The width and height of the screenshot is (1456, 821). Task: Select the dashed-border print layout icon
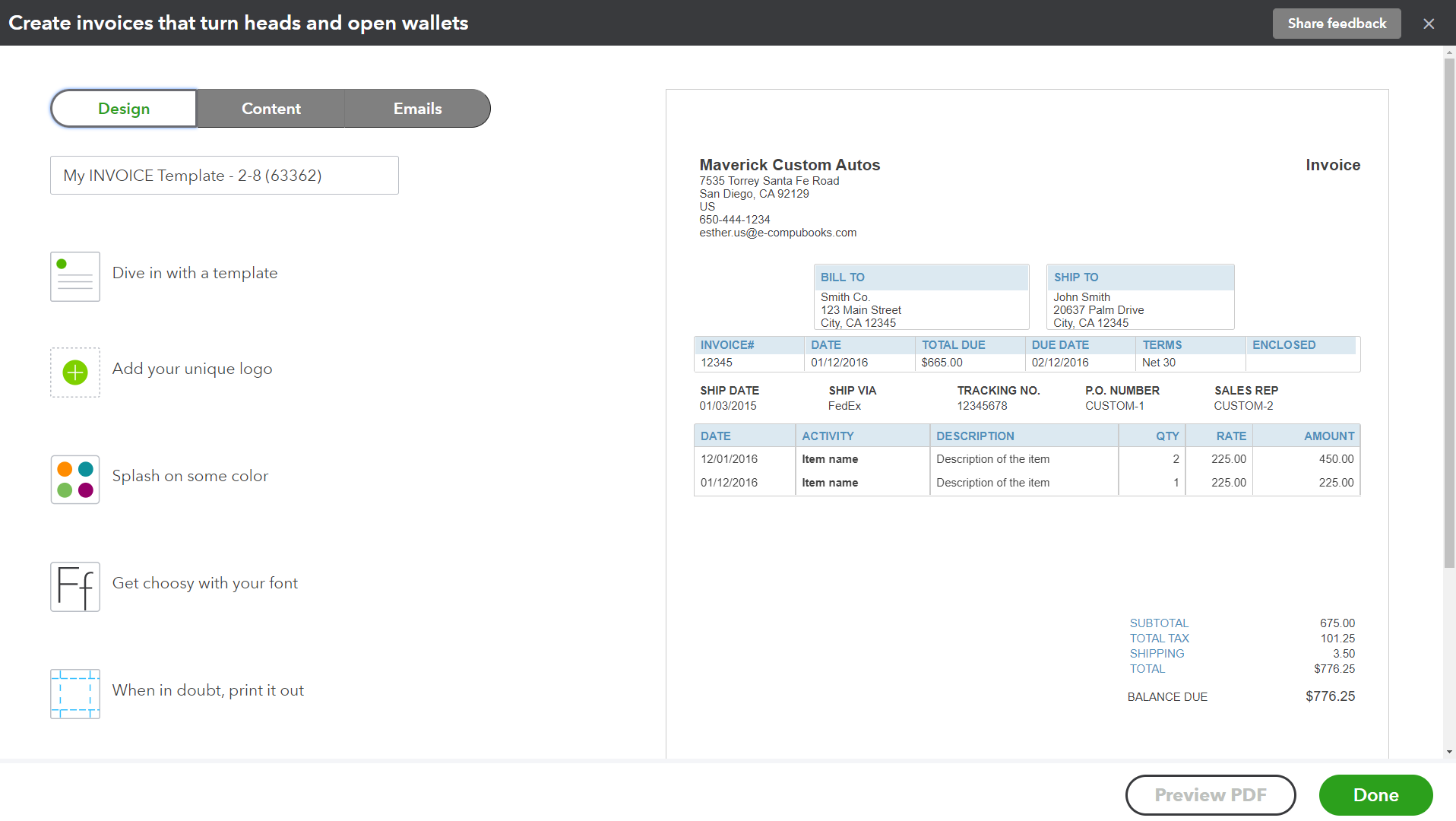coord(74,693)
